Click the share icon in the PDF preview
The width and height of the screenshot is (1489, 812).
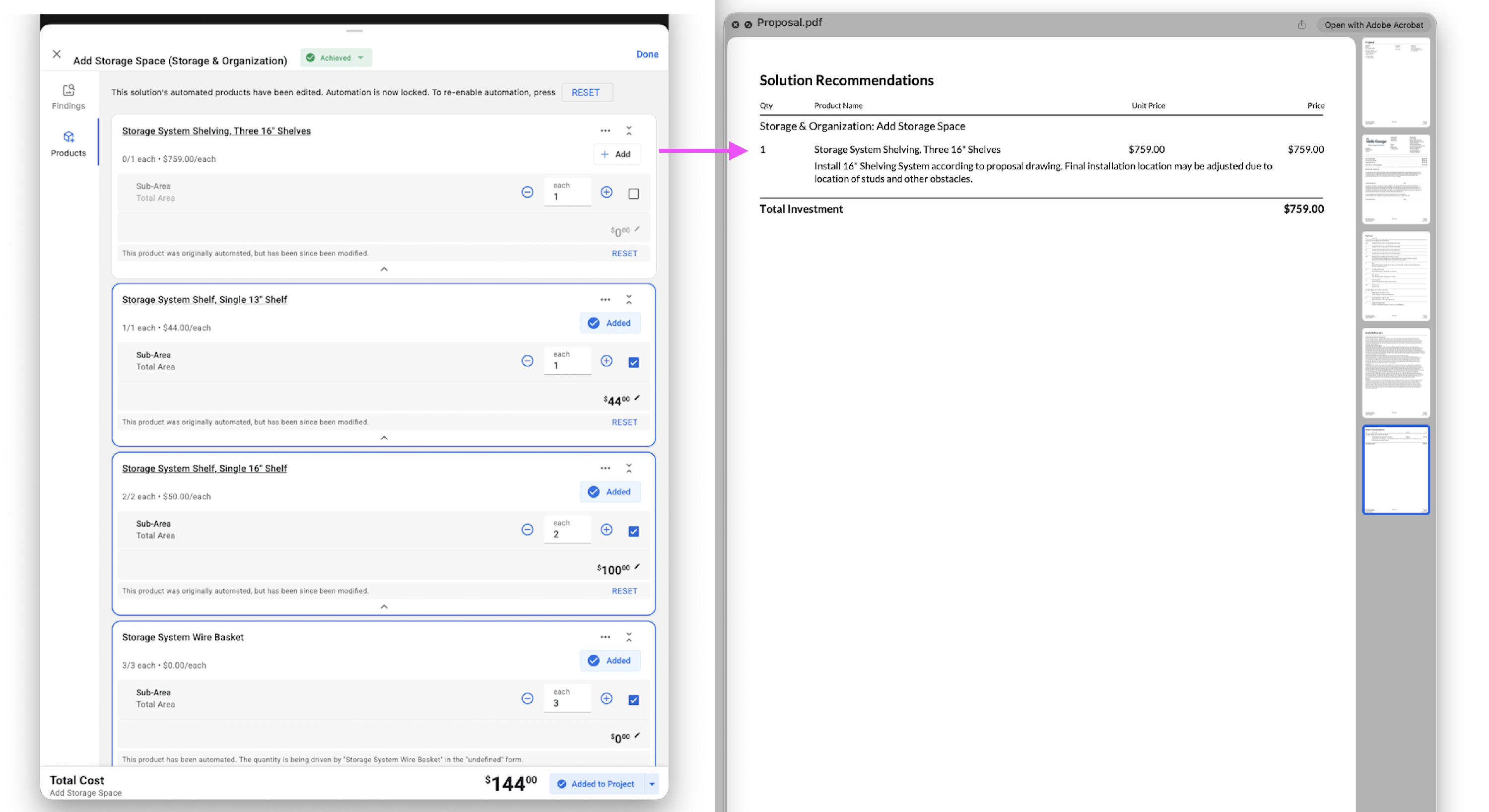(x=1301, y=25)
